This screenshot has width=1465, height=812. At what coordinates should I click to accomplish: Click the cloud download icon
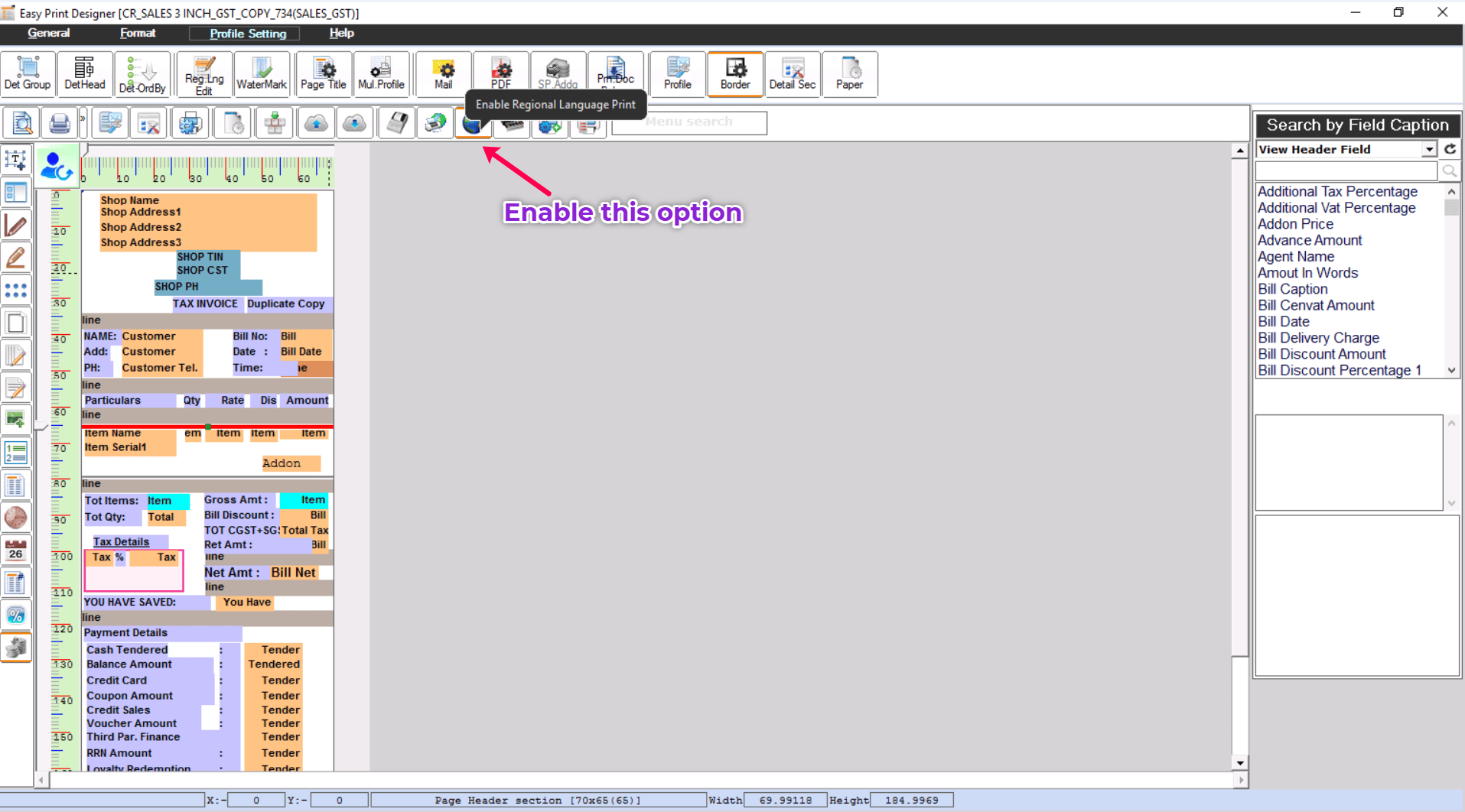click(354, 123)
